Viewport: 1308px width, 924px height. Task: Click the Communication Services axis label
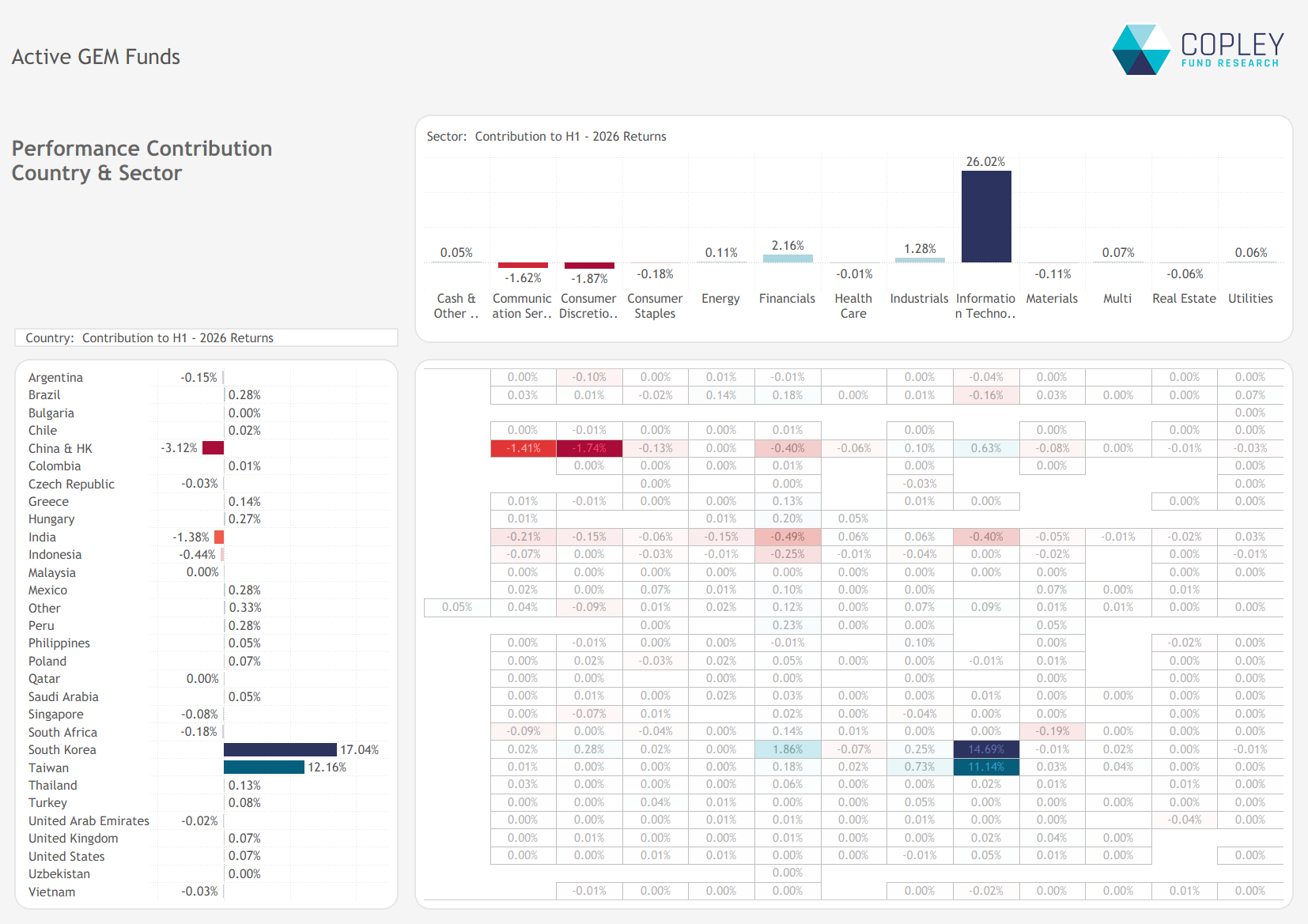click(522, 306)
